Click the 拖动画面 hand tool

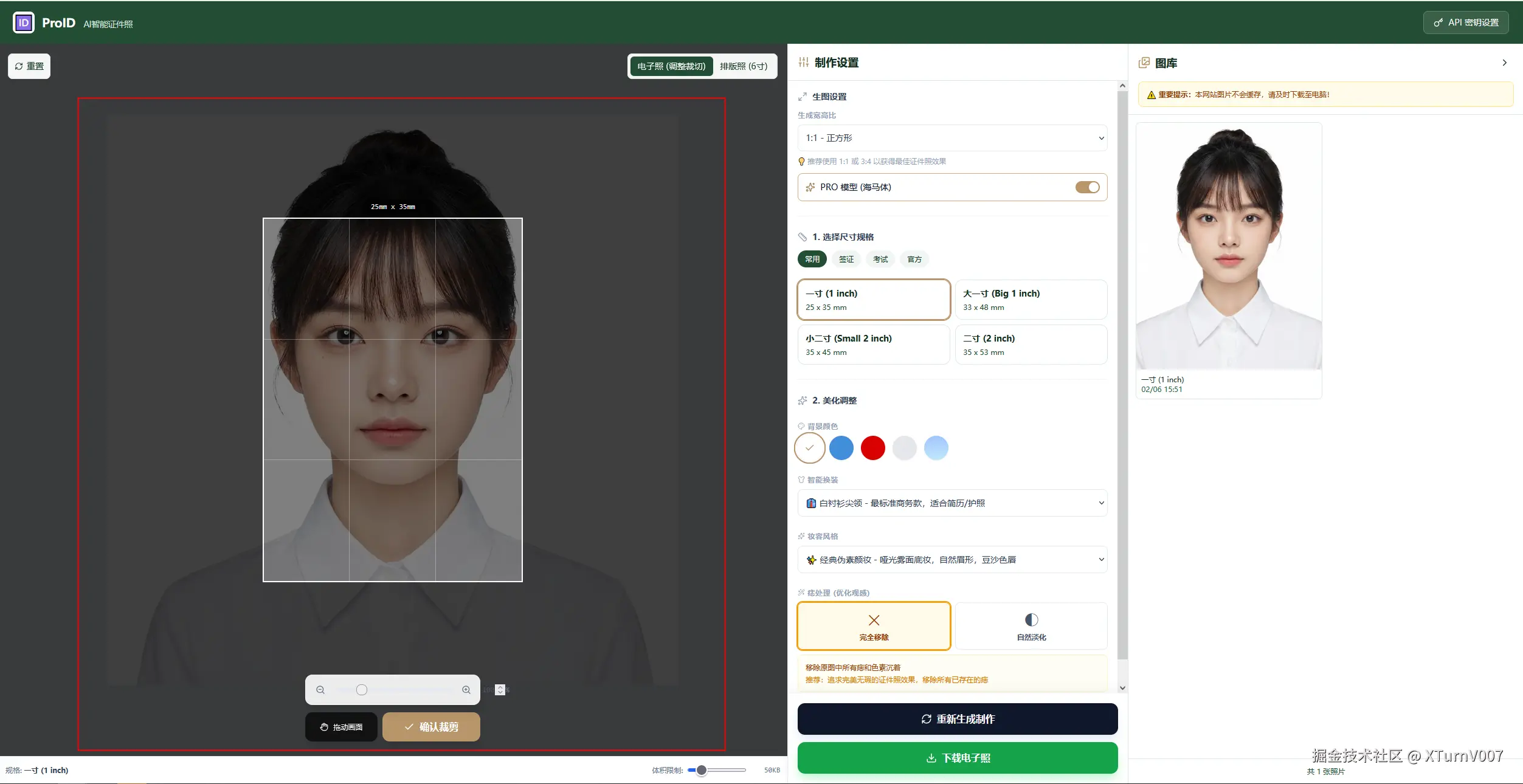[341, 727]
